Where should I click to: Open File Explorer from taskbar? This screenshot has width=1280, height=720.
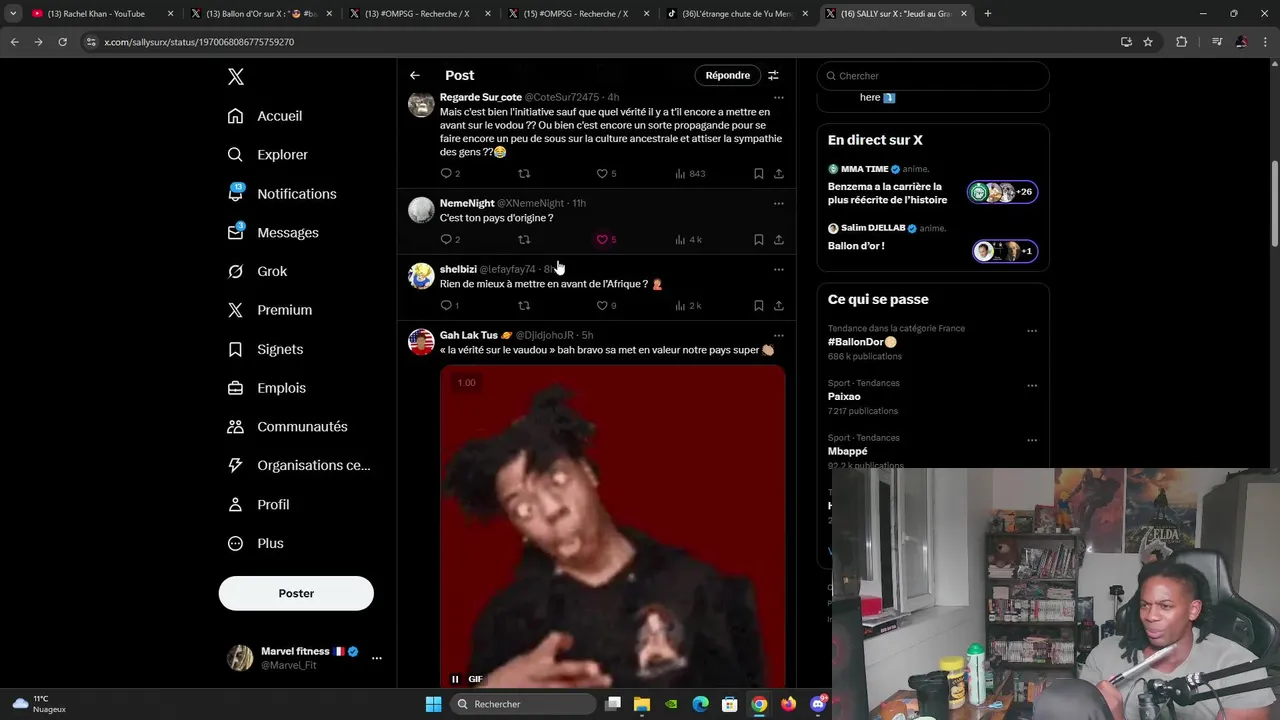(642, 704)
